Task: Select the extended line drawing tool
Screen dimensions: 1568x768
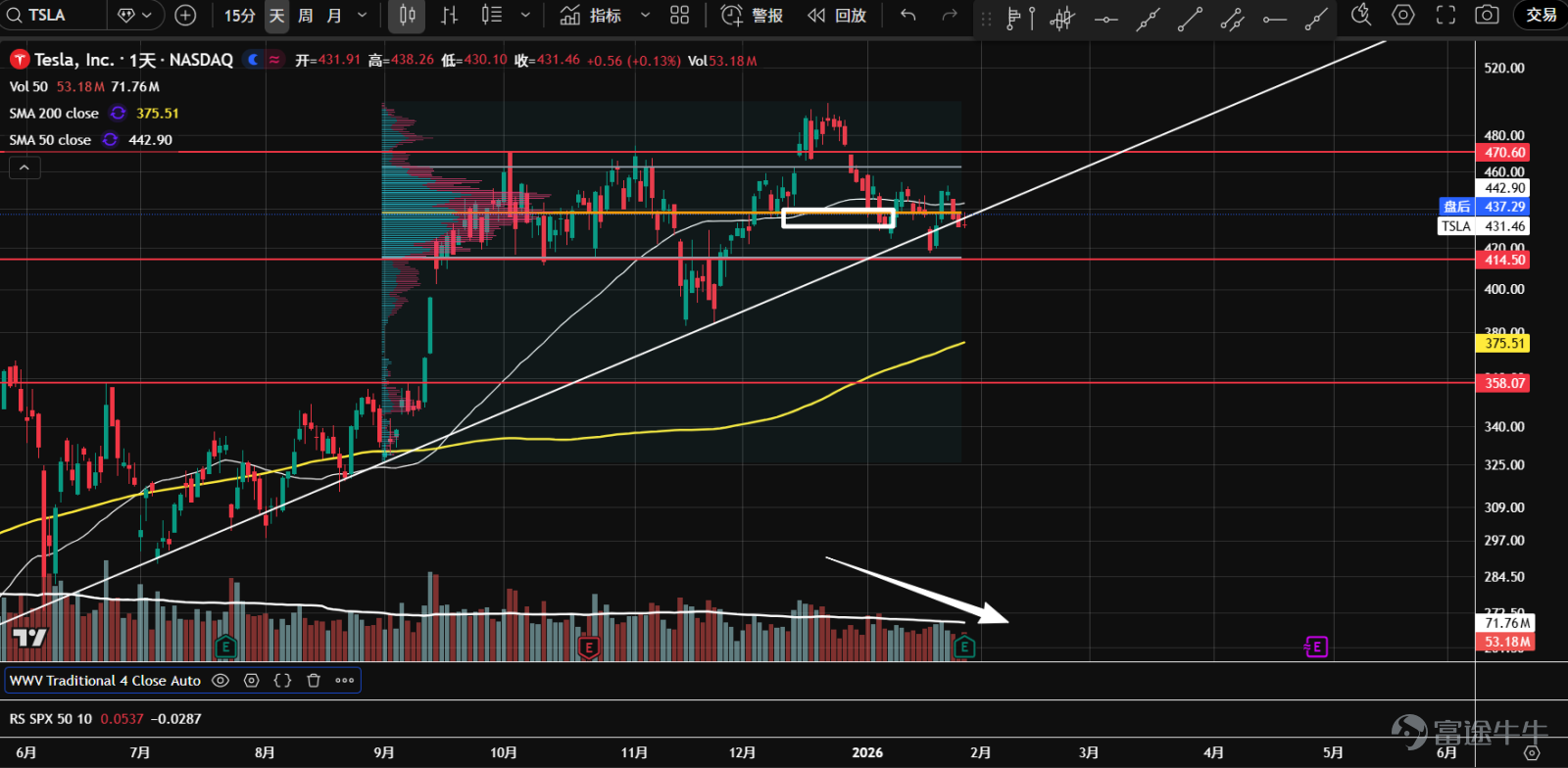Action: point(1148,18)
